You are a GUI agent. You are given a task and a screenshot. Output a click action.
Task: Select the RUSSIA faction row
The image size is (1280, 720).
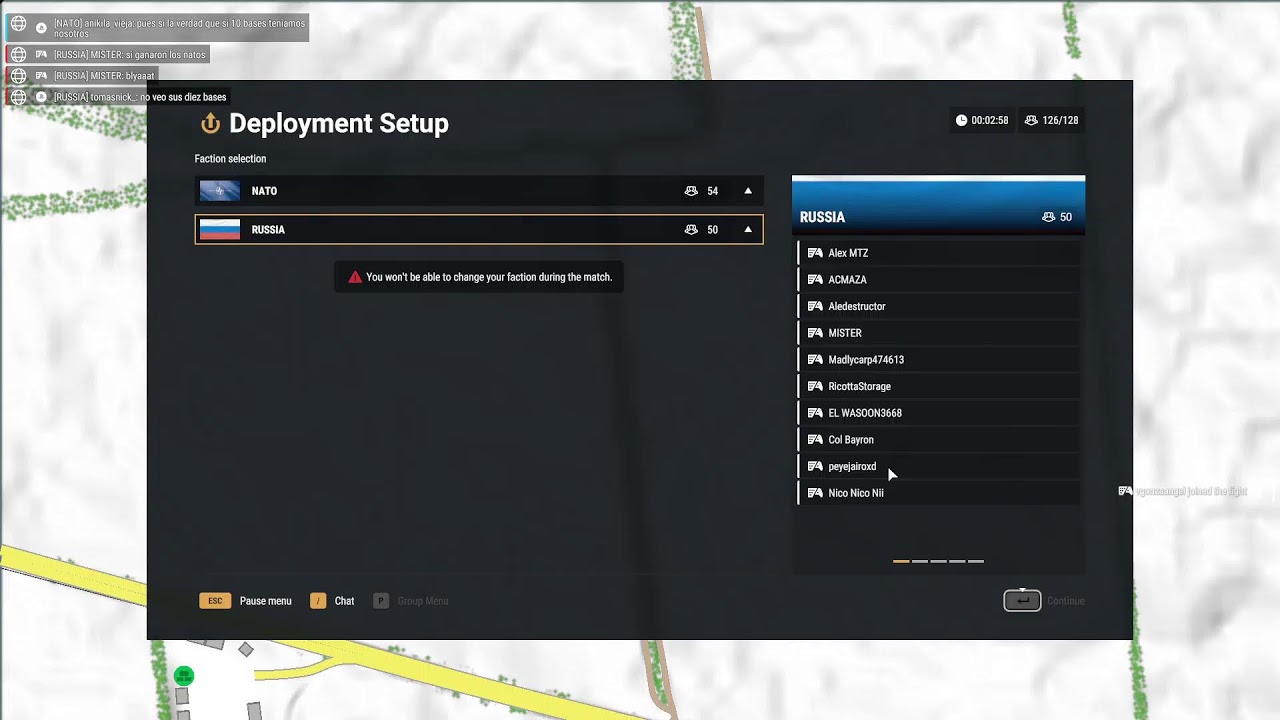pyautogui.click(x=479, y=230)
